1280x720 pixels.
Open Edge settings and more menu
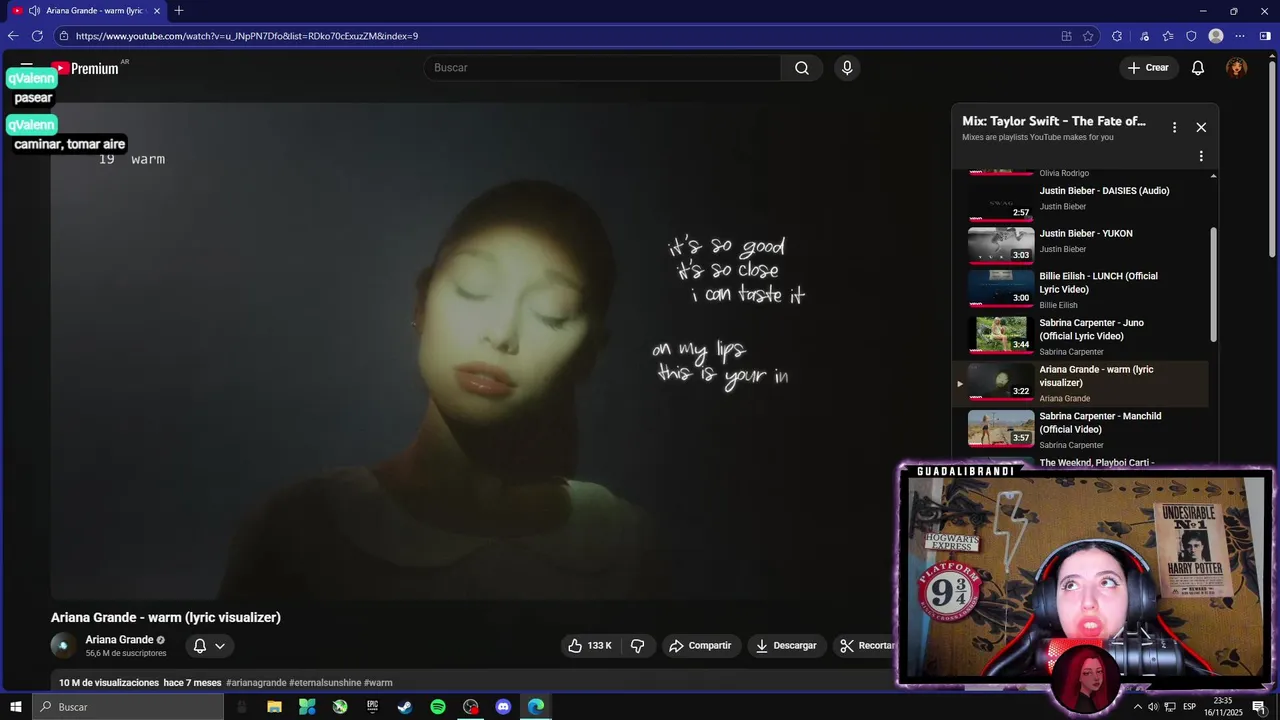pyautogui.click(x=1240, y=36)
